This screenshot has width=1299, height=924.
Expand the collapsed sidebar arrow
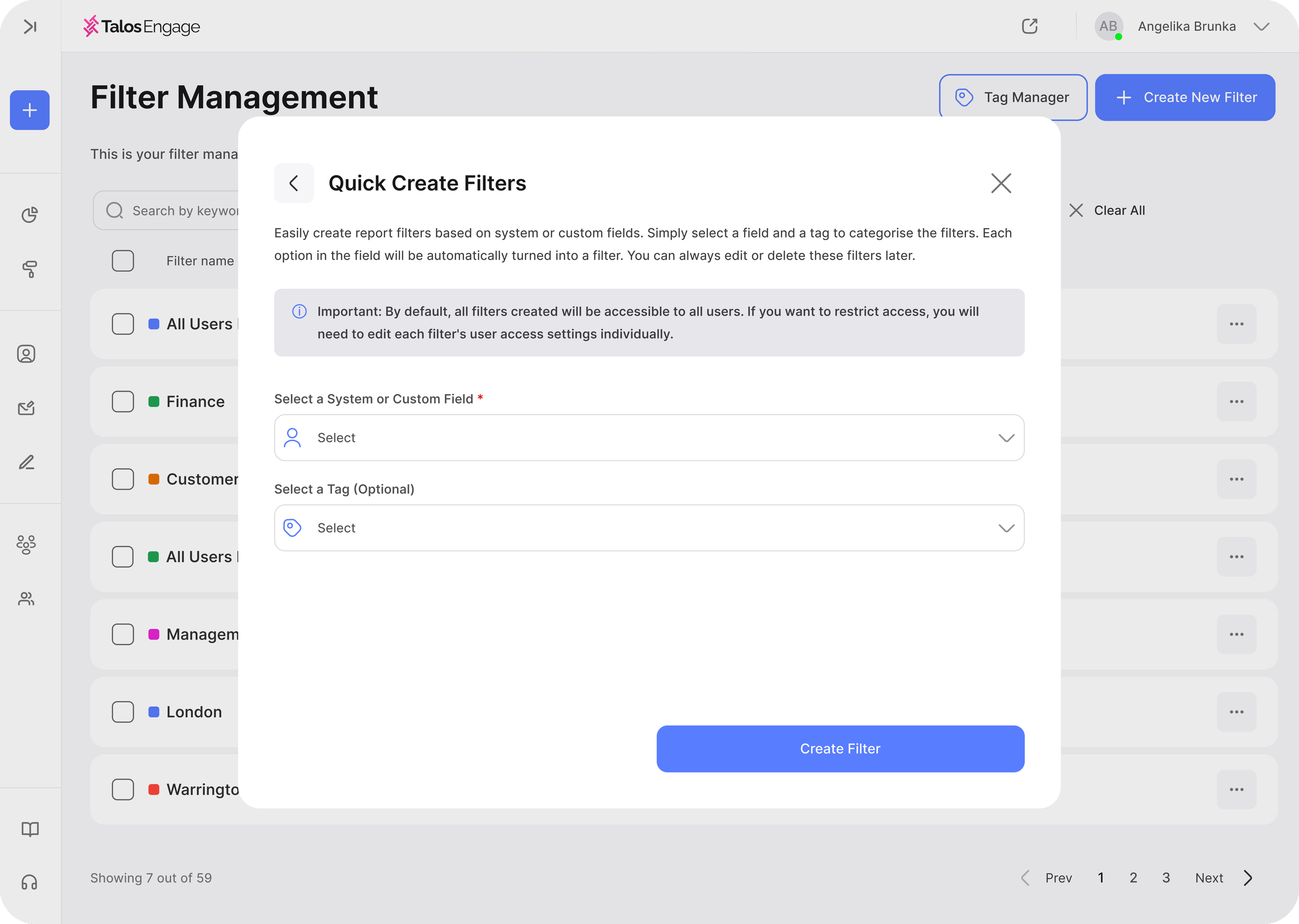[30, 27]
